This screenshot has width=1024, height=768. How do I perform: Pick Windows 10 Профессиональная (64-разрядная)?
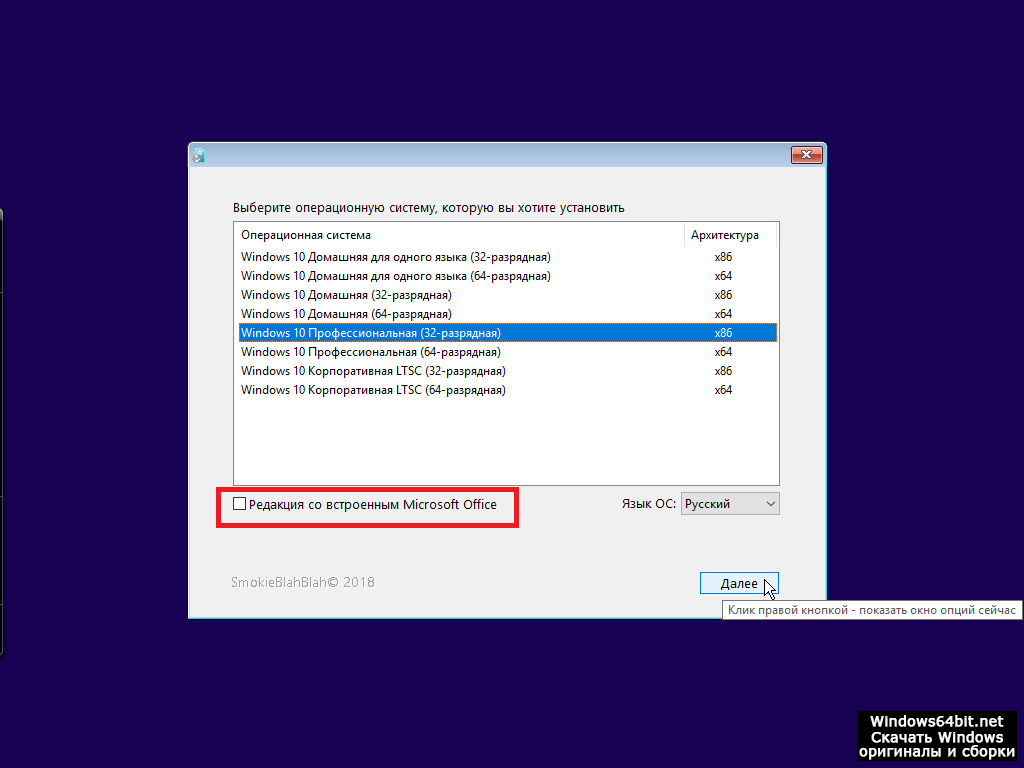[x=370, y=352]
